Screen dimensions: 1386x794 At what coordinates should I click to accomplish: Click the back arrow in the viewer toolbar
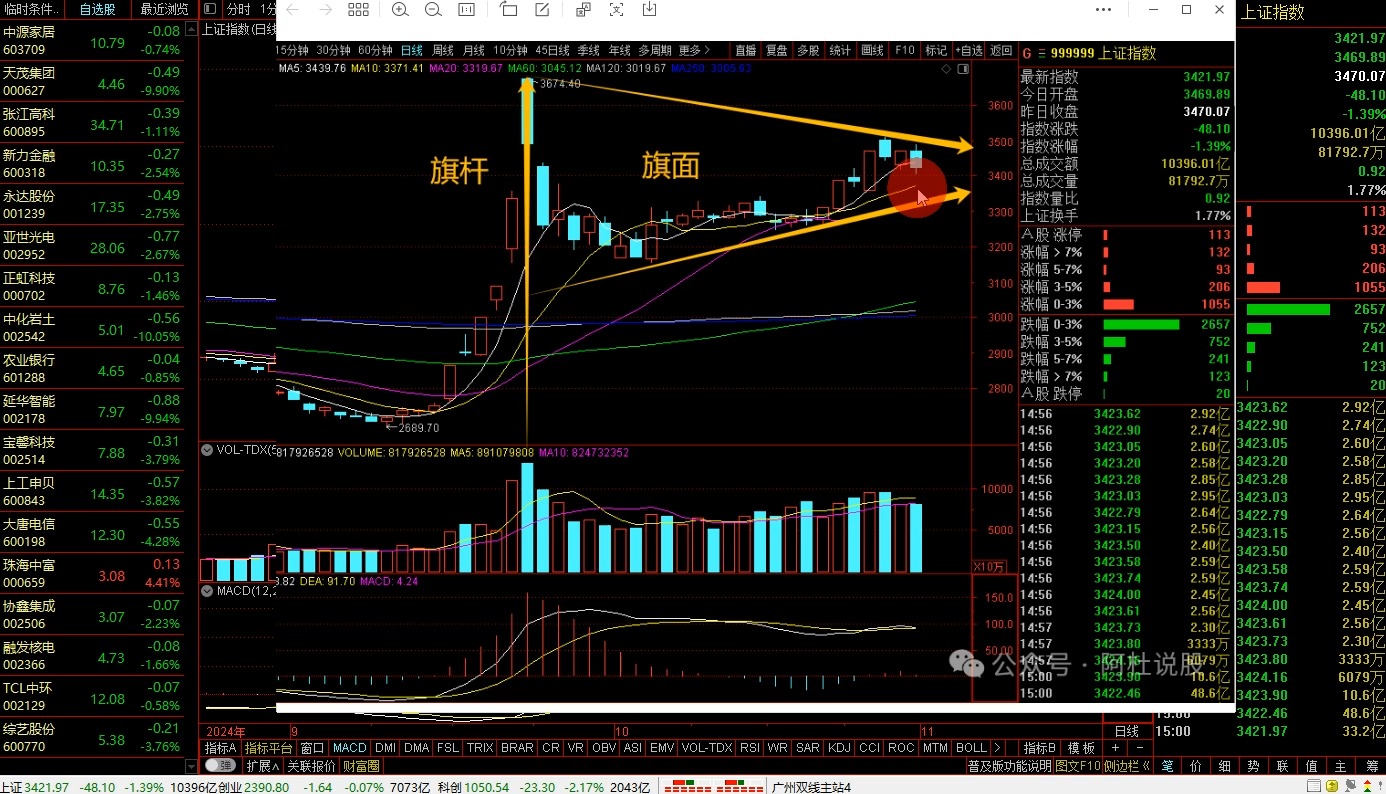click(x=292, y=10)
